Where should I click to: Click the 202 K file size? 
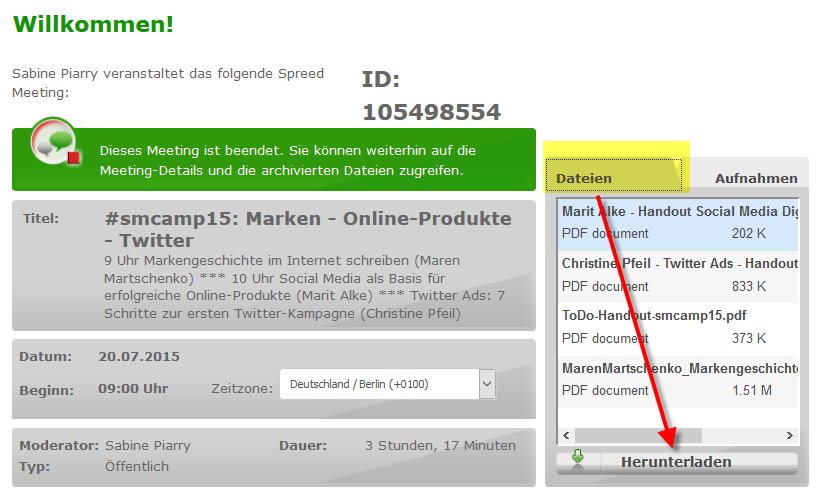(749, 234)
